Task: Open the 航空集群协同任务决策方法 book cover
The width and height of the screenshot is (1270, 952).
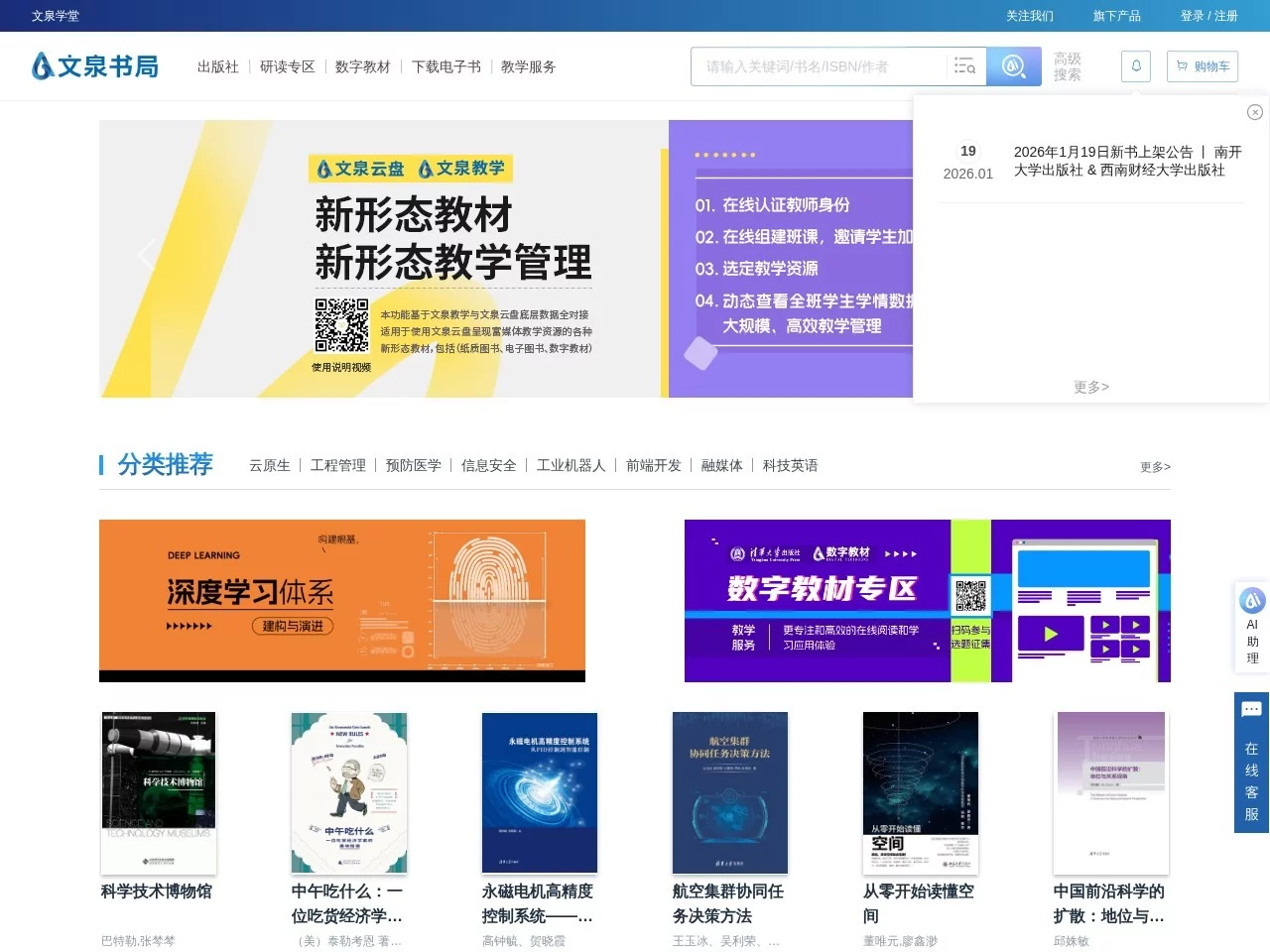Action: click(729, 792)
